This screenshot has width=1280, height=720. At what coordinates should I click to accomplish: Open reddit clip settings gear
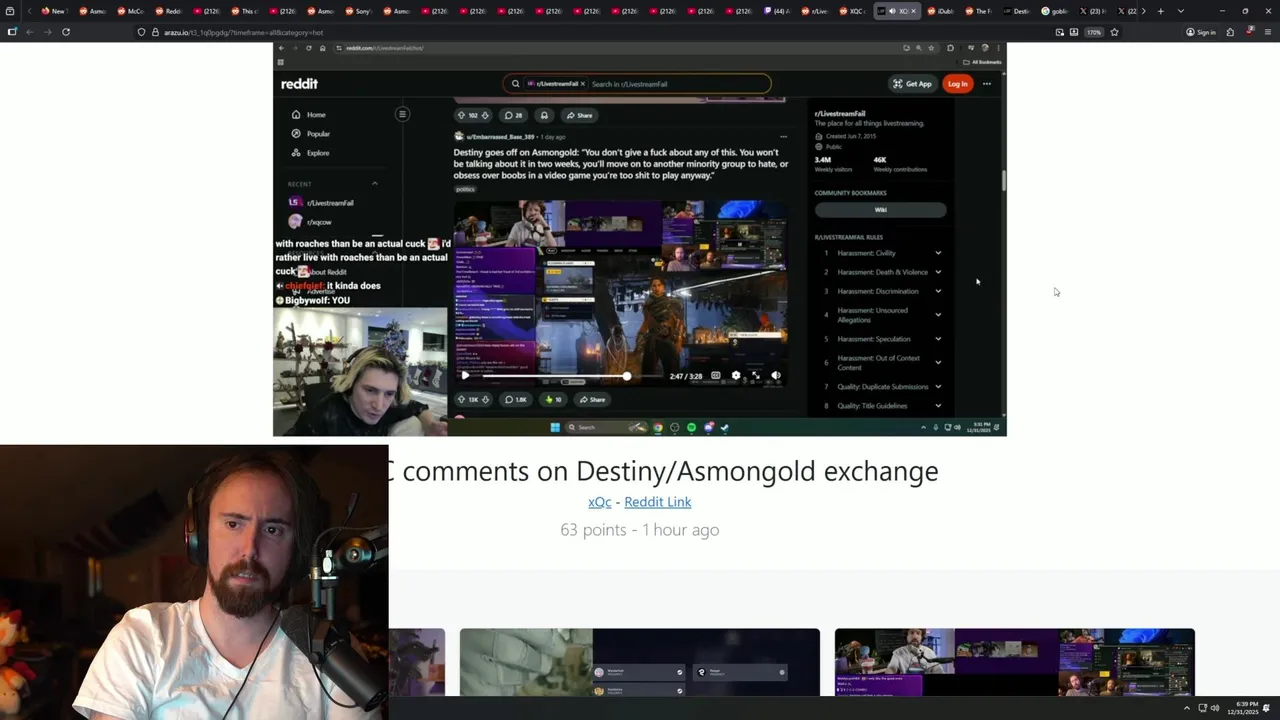coord(736,376)
